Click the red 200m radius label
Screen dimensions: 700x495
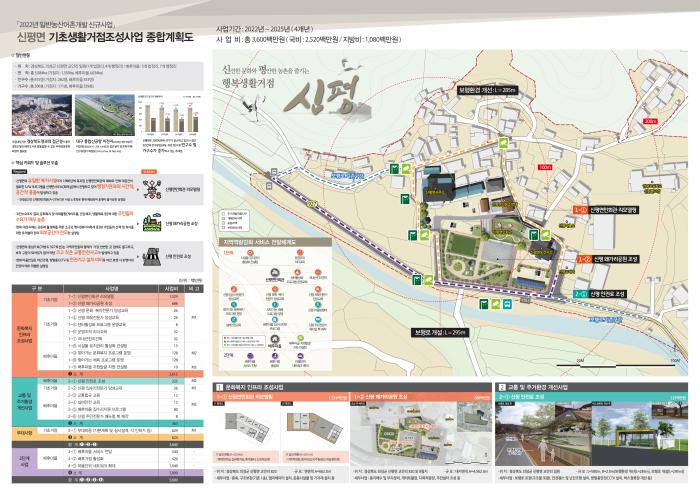coord(648,121)
